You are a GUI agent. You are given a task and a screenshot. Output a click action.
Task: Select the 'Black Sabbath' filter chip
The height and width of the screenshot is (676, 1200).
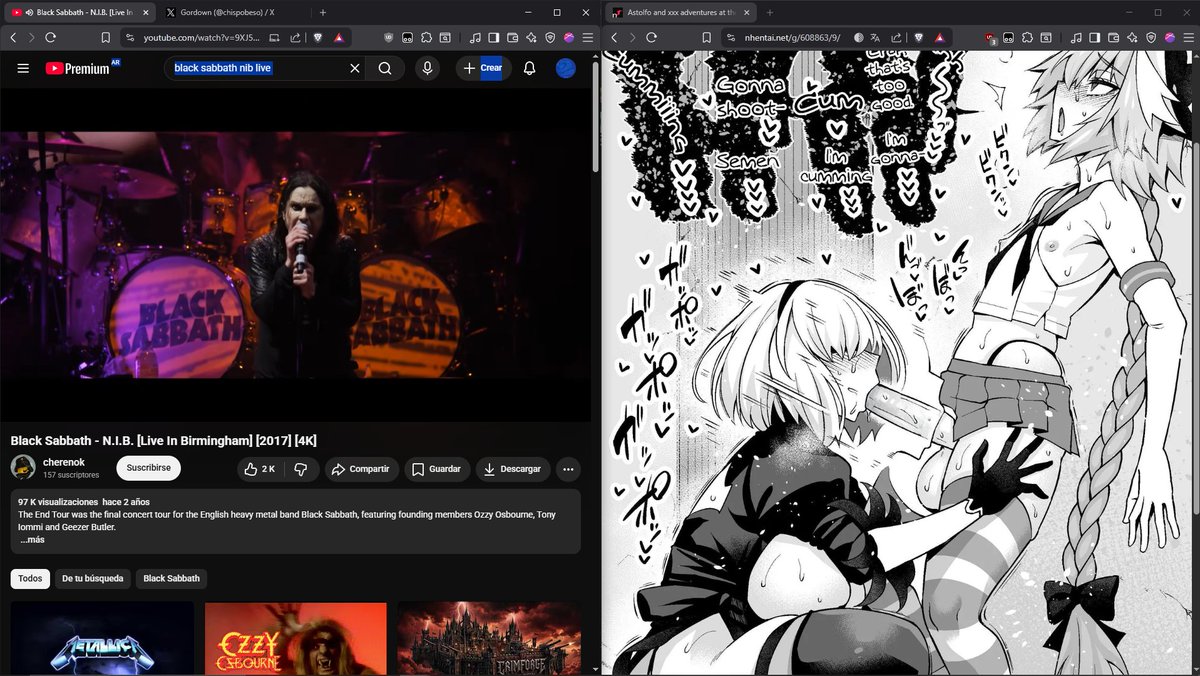(171, 578)
